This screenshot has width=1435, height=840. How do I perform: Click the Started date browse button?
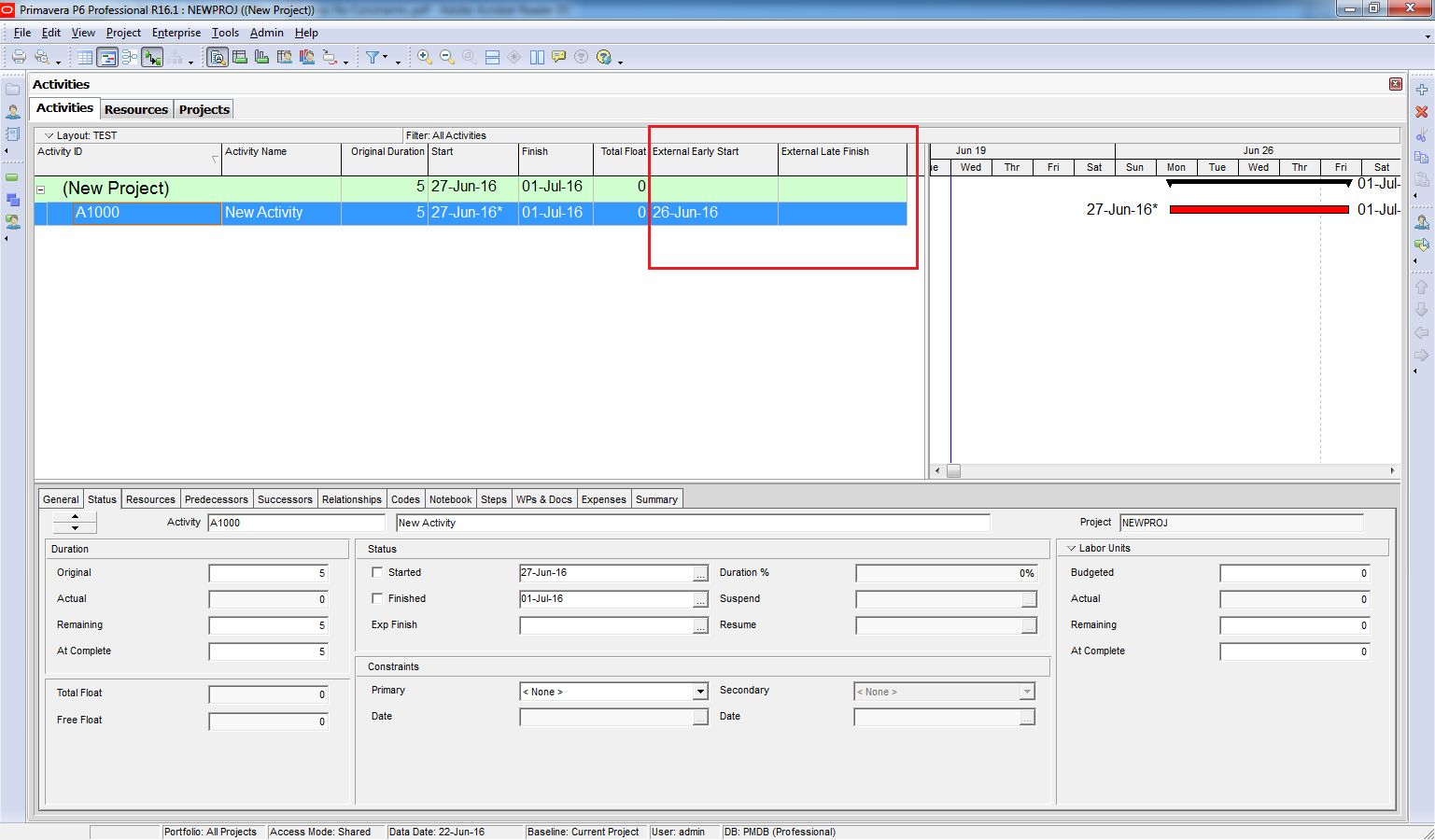click(x=700, y=573)
